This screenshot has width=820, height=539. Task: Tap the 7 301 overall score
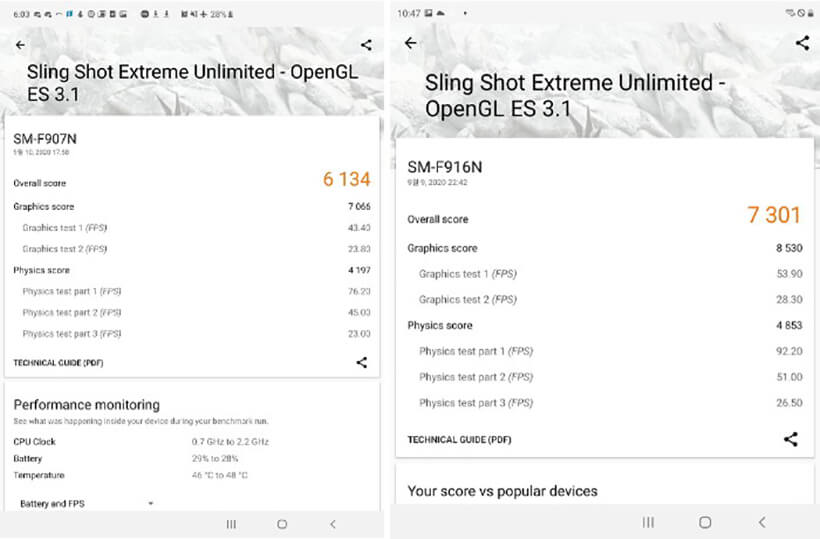(x=773, y=215)
